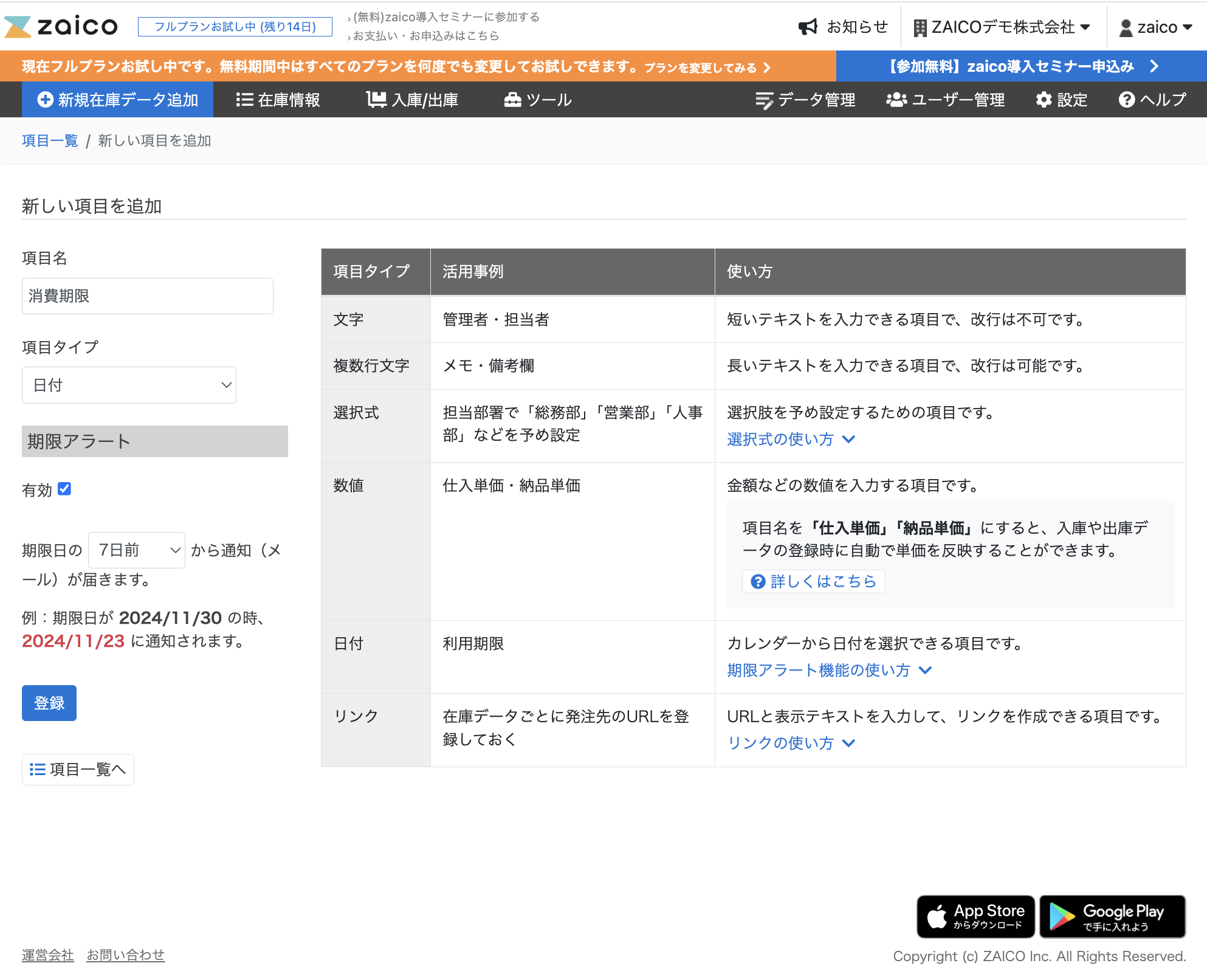Open the 項目タイプ dropdown showing 日付
The image size is (1207, 980).
coord(129,385)
